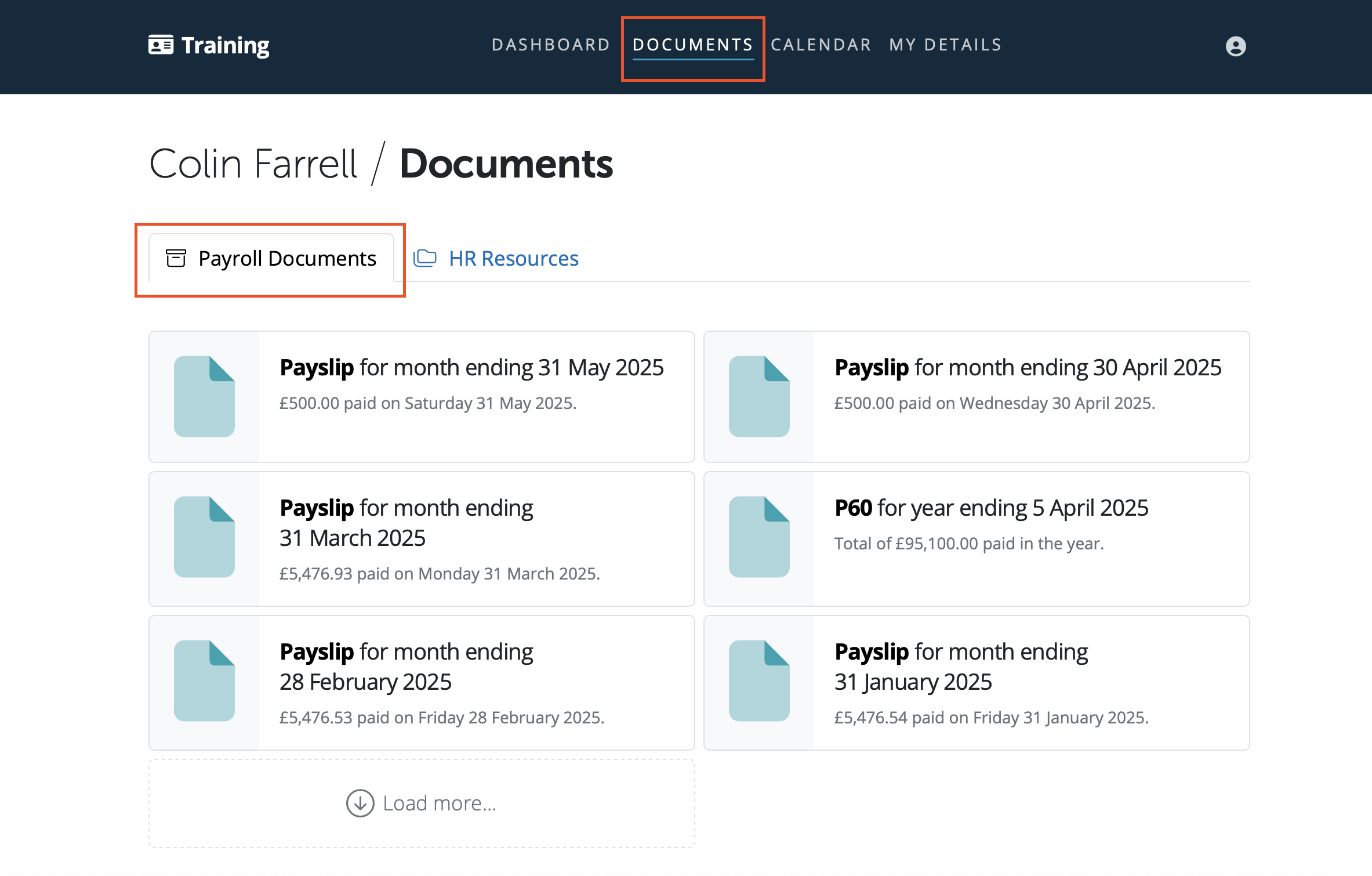Open the Dashboard menu item
1372x876 pixels.
pos(550,45)
